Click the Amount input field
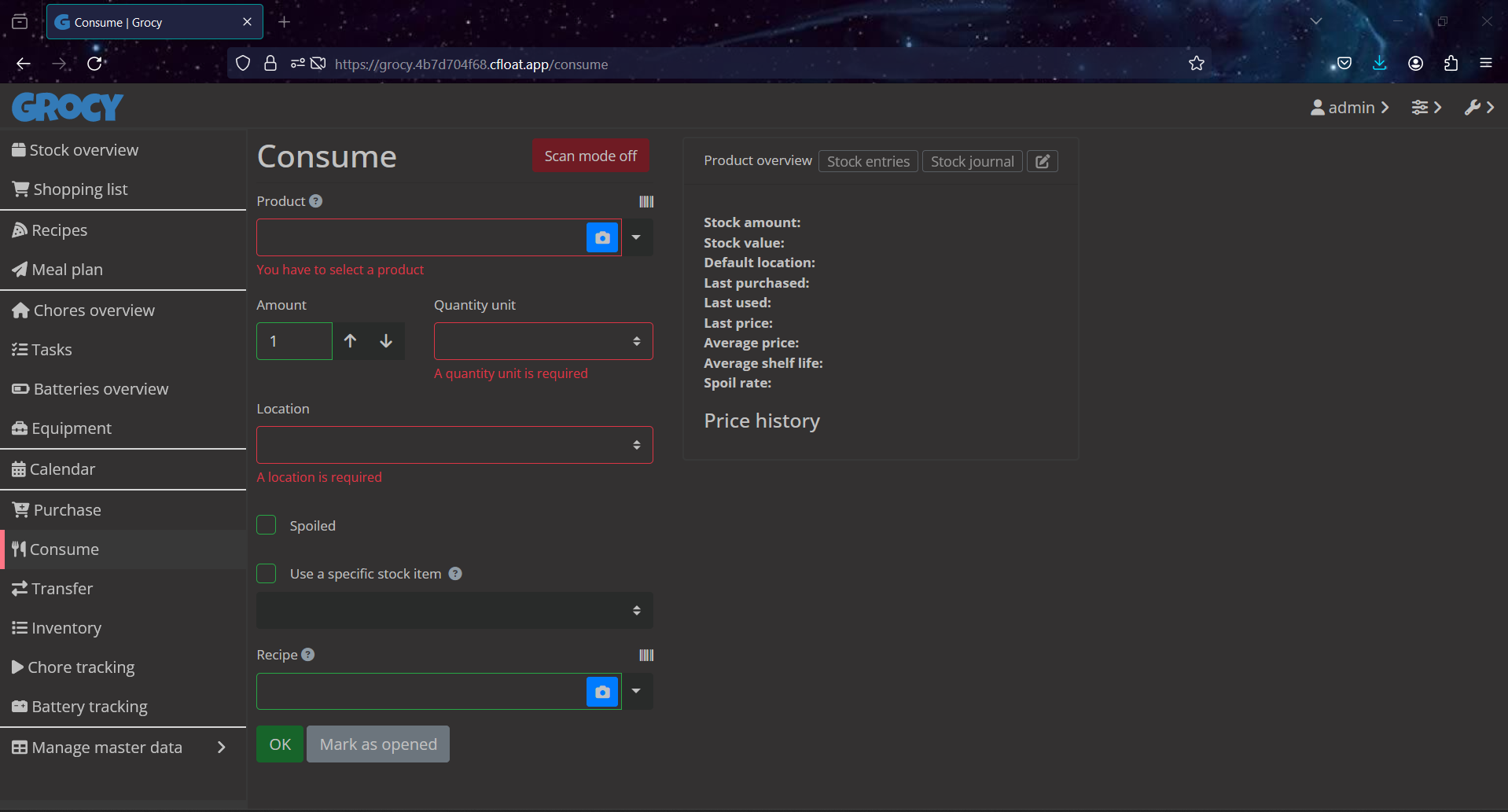1508x812 pixels. tap(295, 341)
